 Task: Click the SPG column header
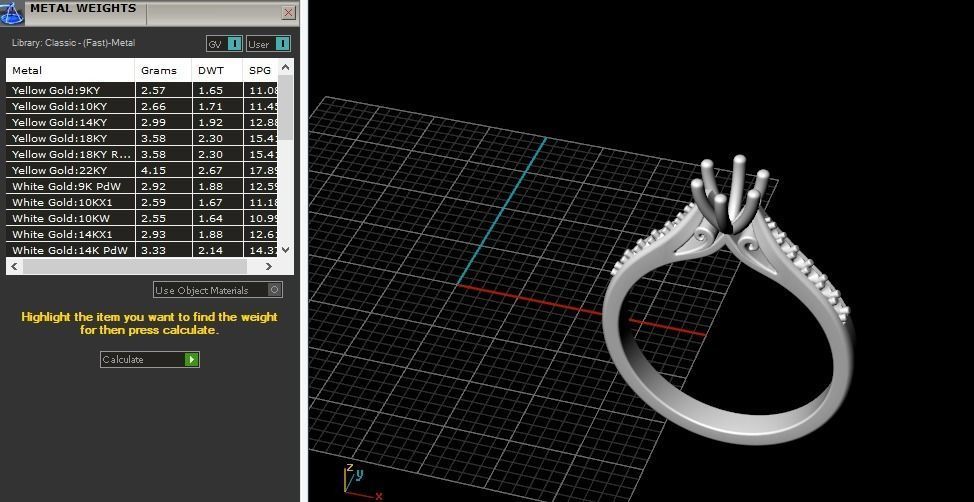pyautogui.click(x=260, y=70)
